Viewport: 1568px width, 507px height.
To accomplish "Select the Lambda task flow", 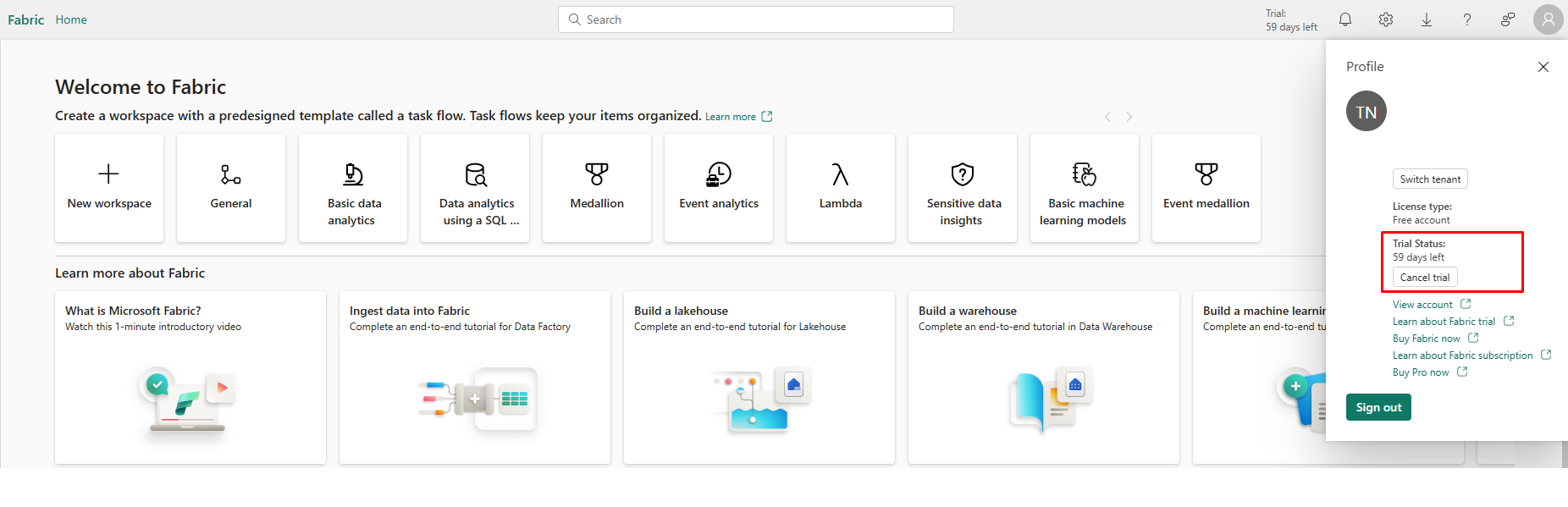I will click(841, 188).
